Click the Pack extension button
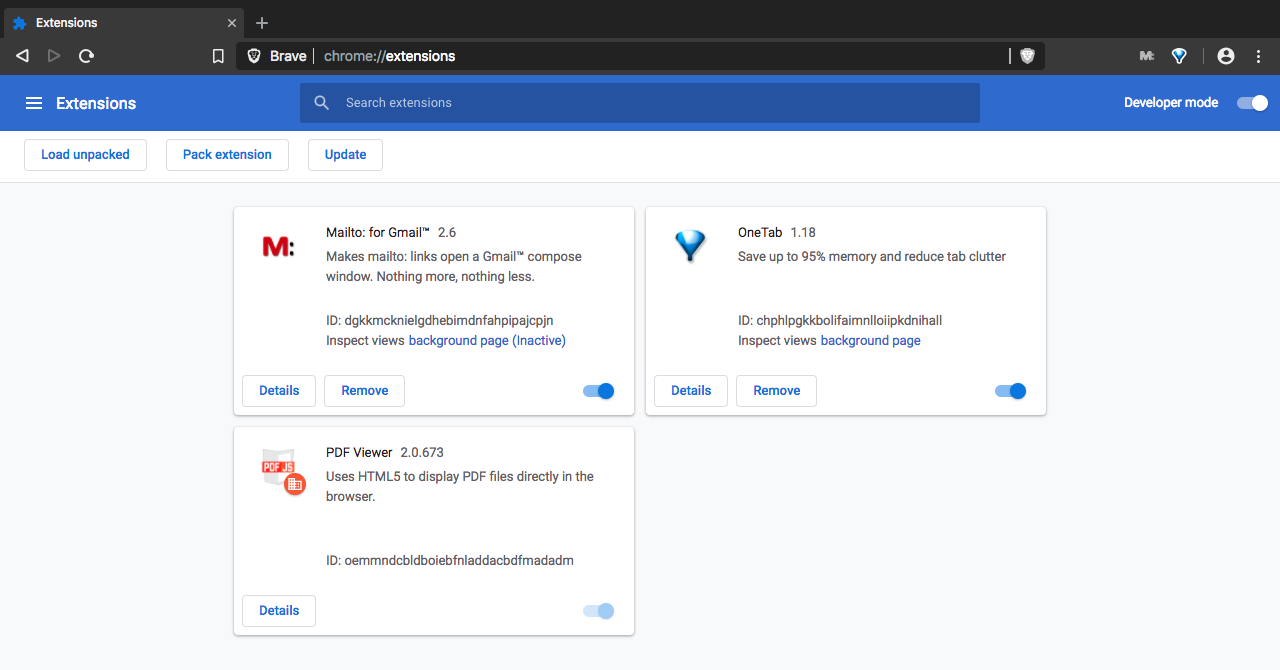This screenshot has height=670, width=1280. coord(227,155)
